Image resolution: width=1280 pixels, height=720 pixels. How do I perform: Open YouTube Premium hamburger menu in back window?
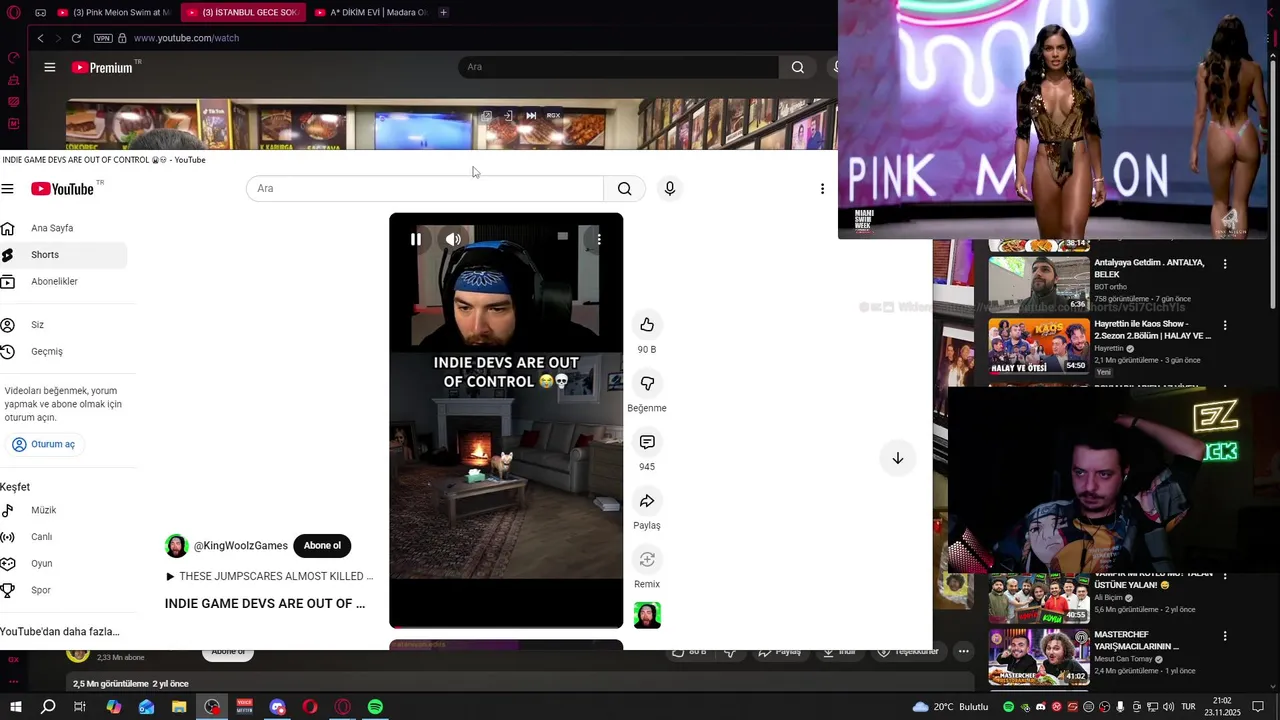49,67
